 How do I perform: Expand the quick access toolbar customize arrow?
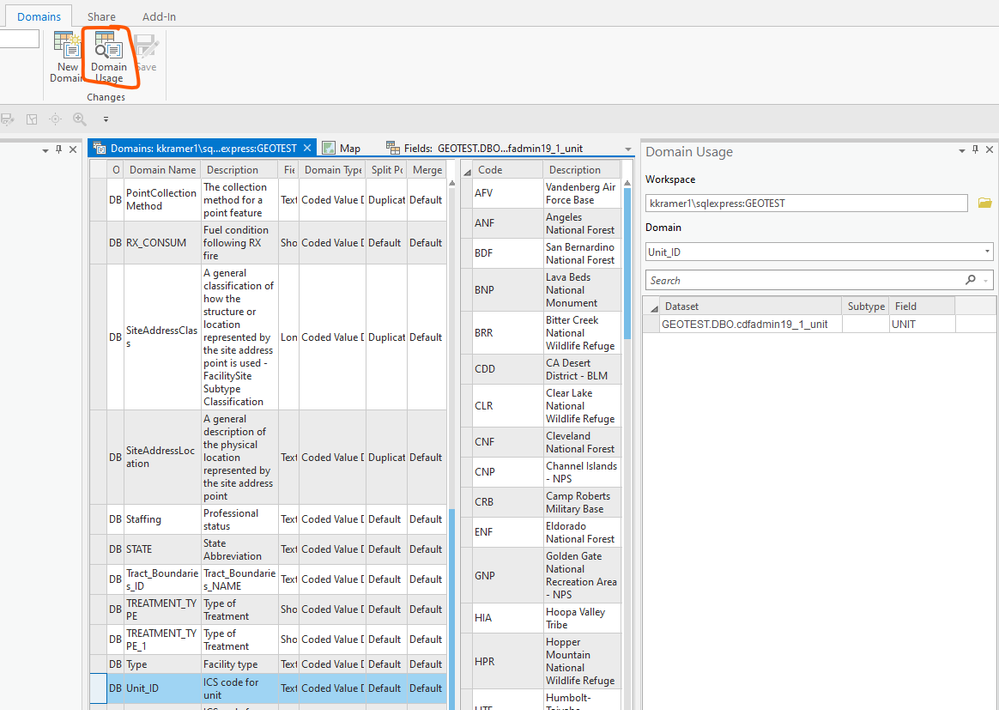coord(105,119)
